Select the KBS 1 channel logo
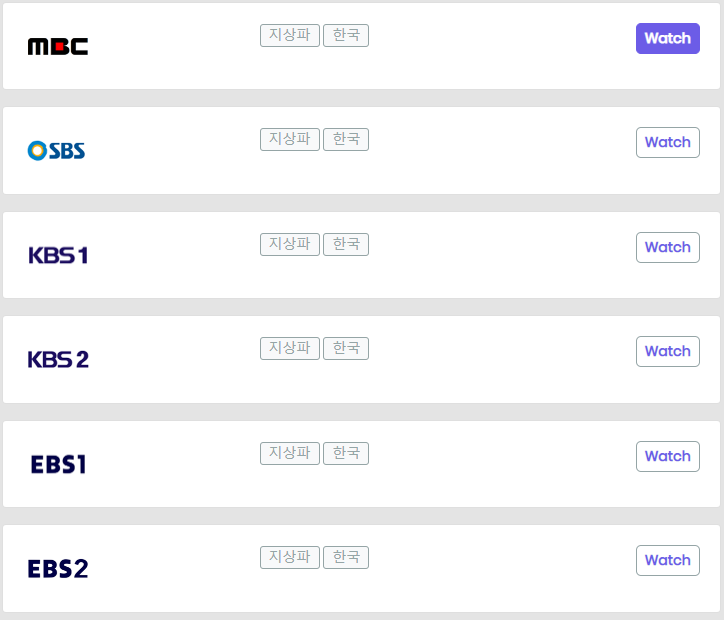This screenshot has width=724, height=620. pyautogui.click(x=58, y=255)
